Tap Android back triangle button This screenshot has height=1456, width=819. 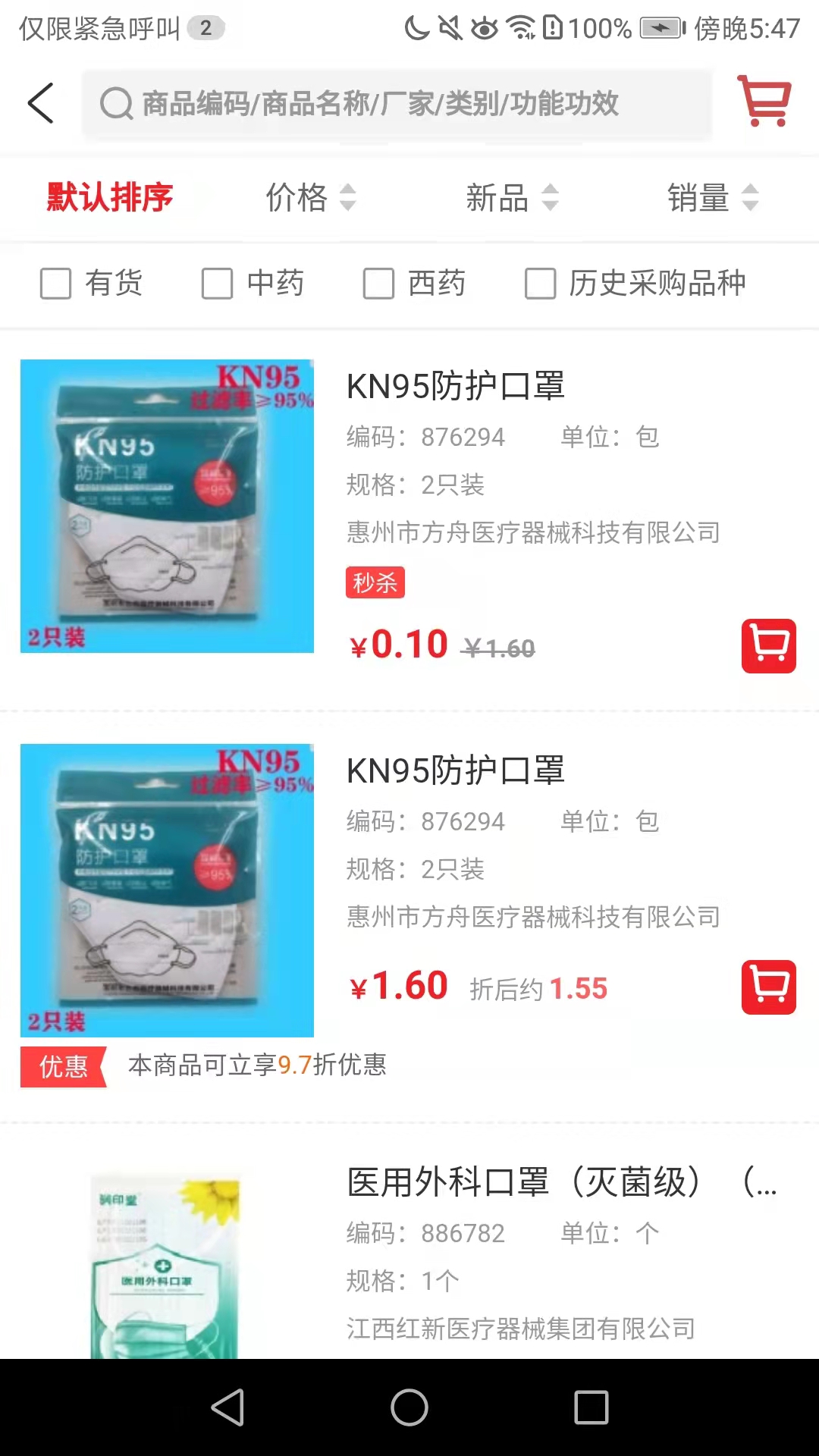click(227, 1407)
